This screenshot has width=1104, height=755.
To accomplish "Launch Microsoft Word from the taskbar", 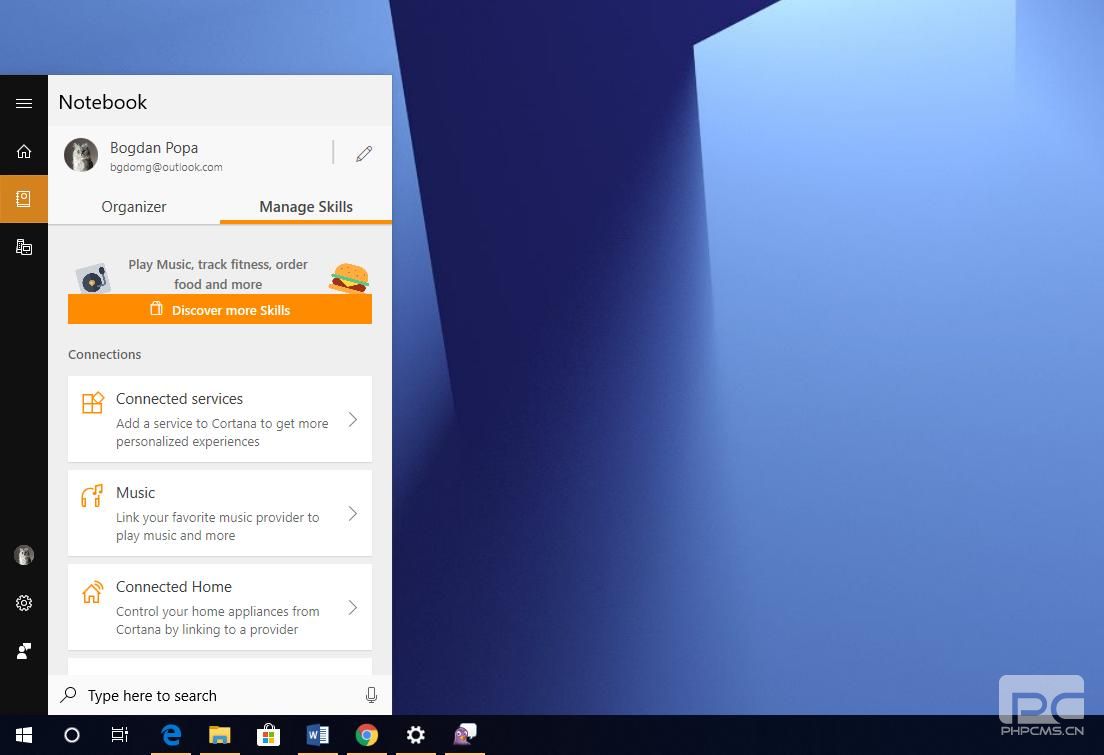I will coord(318,735).
